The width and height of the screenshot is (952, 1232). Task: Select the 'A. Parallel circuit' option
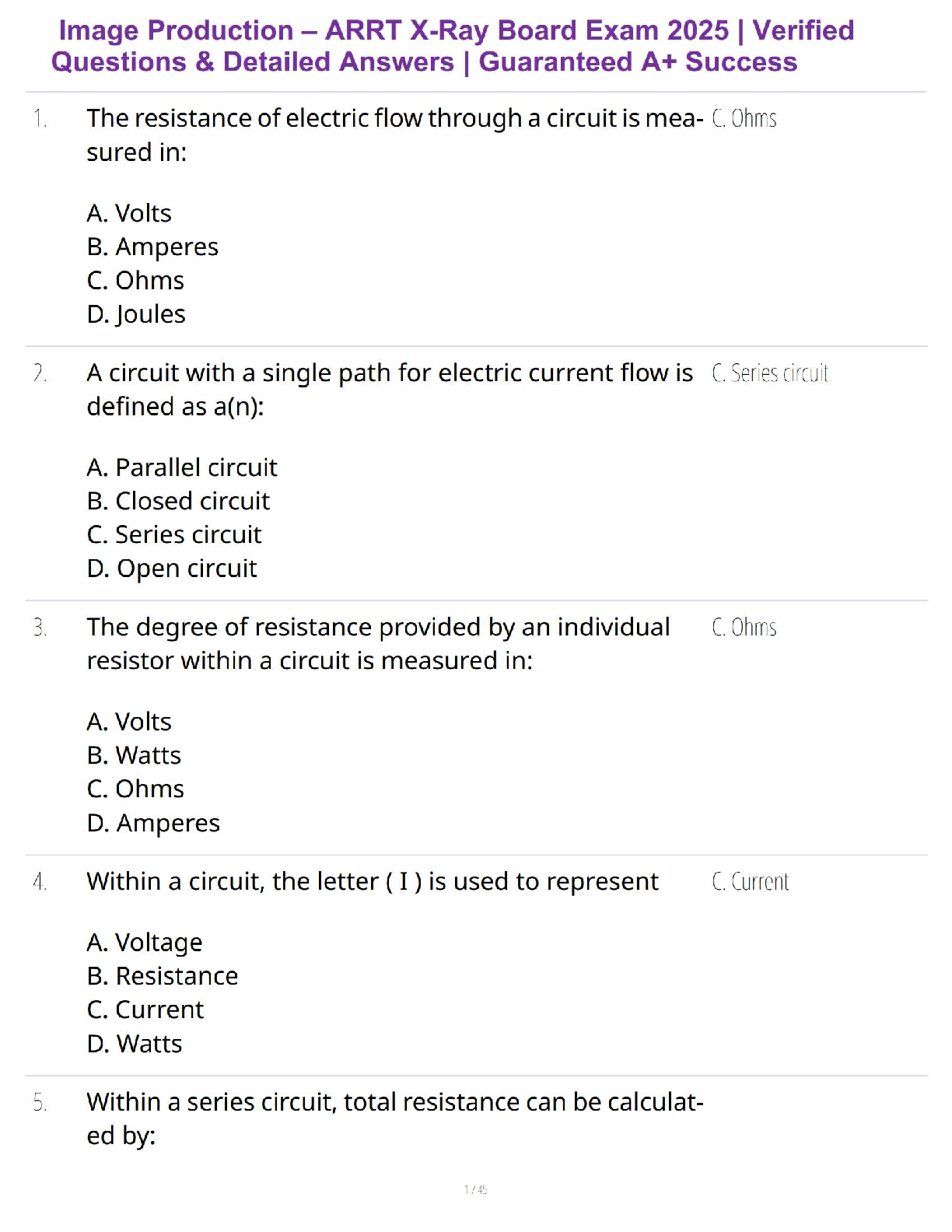click(x=182, y=467)
